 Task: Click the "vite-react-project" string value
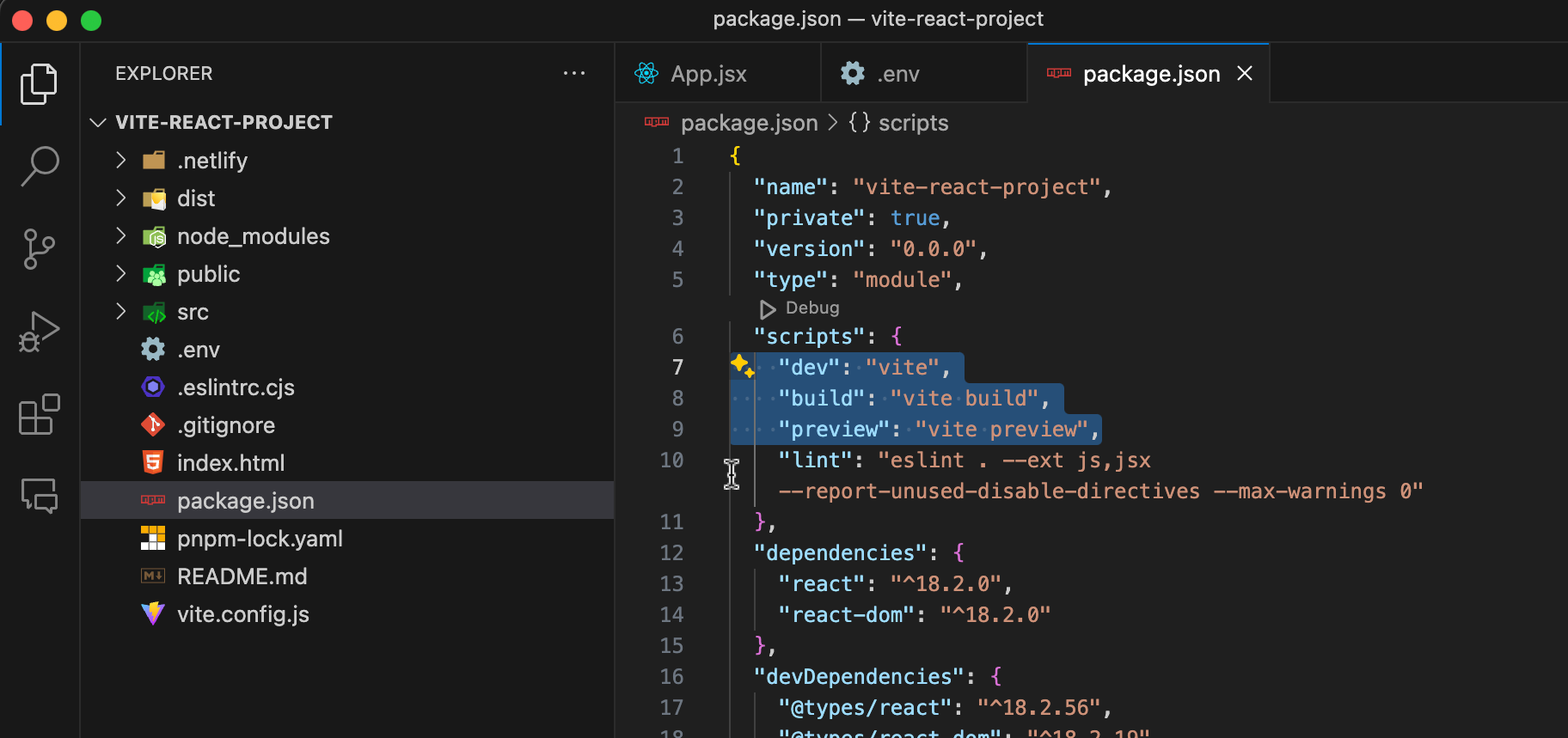point(977,186)
